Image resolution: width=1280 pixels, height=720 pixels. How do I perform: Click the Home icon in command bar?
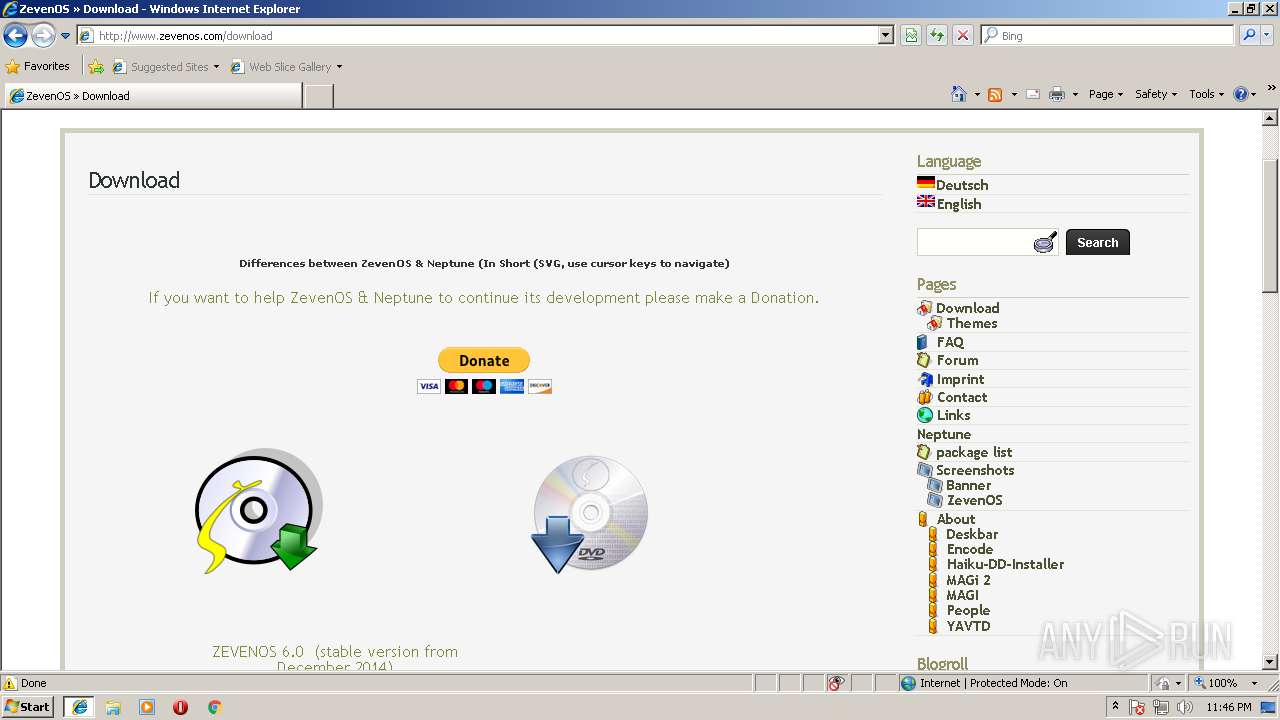point(959,94)
